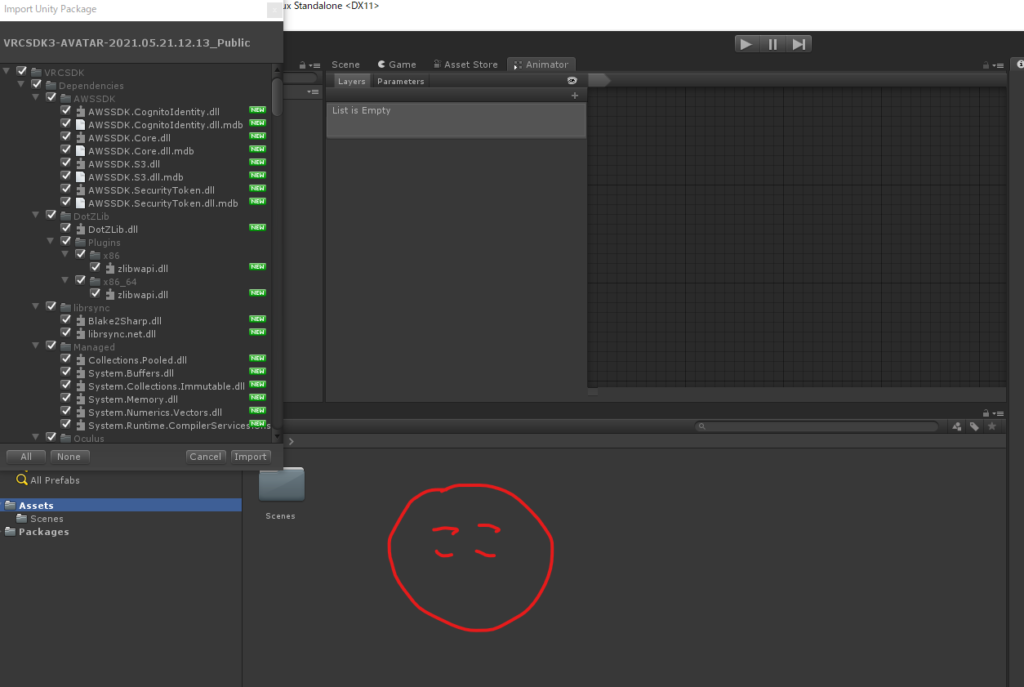Click the Pause button in Unity toolbar
The width and height of the screenshot is (1024, 687).
point(773,44)
